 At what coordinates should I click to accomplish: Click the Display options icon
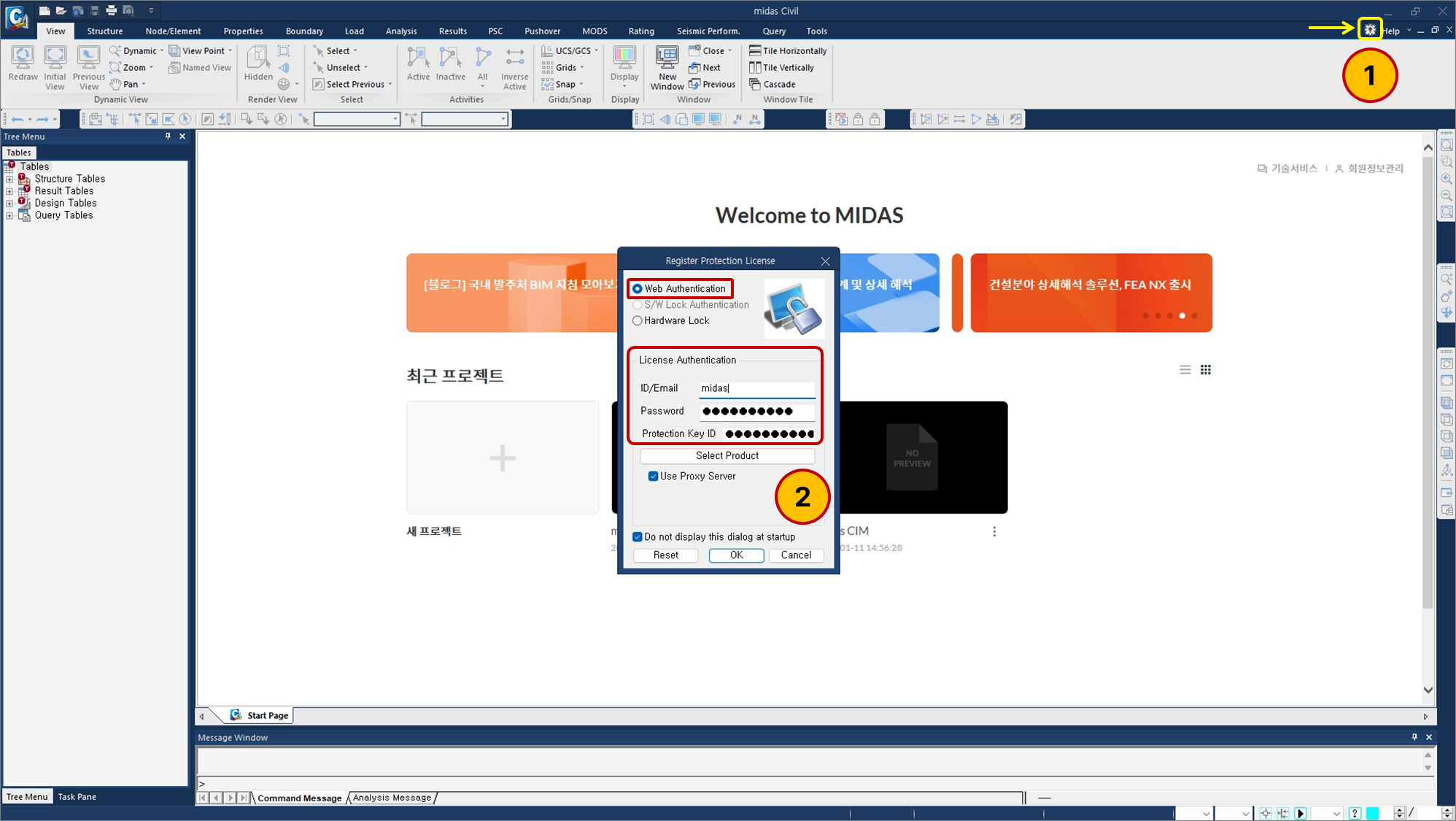[x=624, y=66]
